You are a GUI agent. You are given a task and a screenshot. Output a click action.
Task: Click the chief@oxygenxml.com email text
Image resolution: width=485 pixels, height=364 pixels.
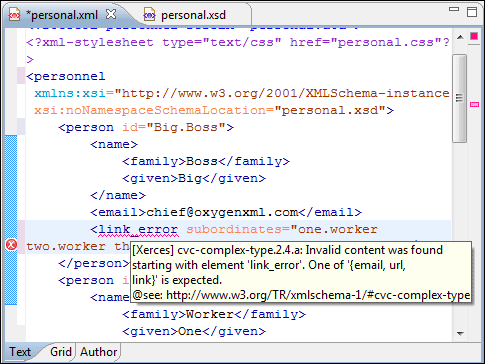(222, 212)
